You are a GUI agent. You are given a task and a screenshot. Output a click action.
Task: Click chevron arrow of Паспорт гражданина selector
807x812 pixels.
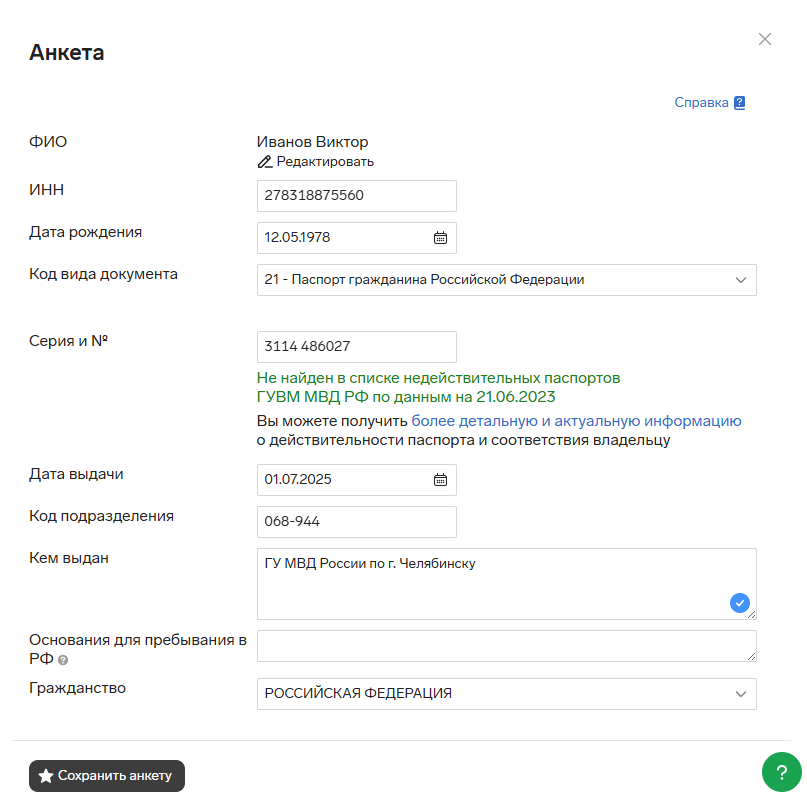point(741,280)
